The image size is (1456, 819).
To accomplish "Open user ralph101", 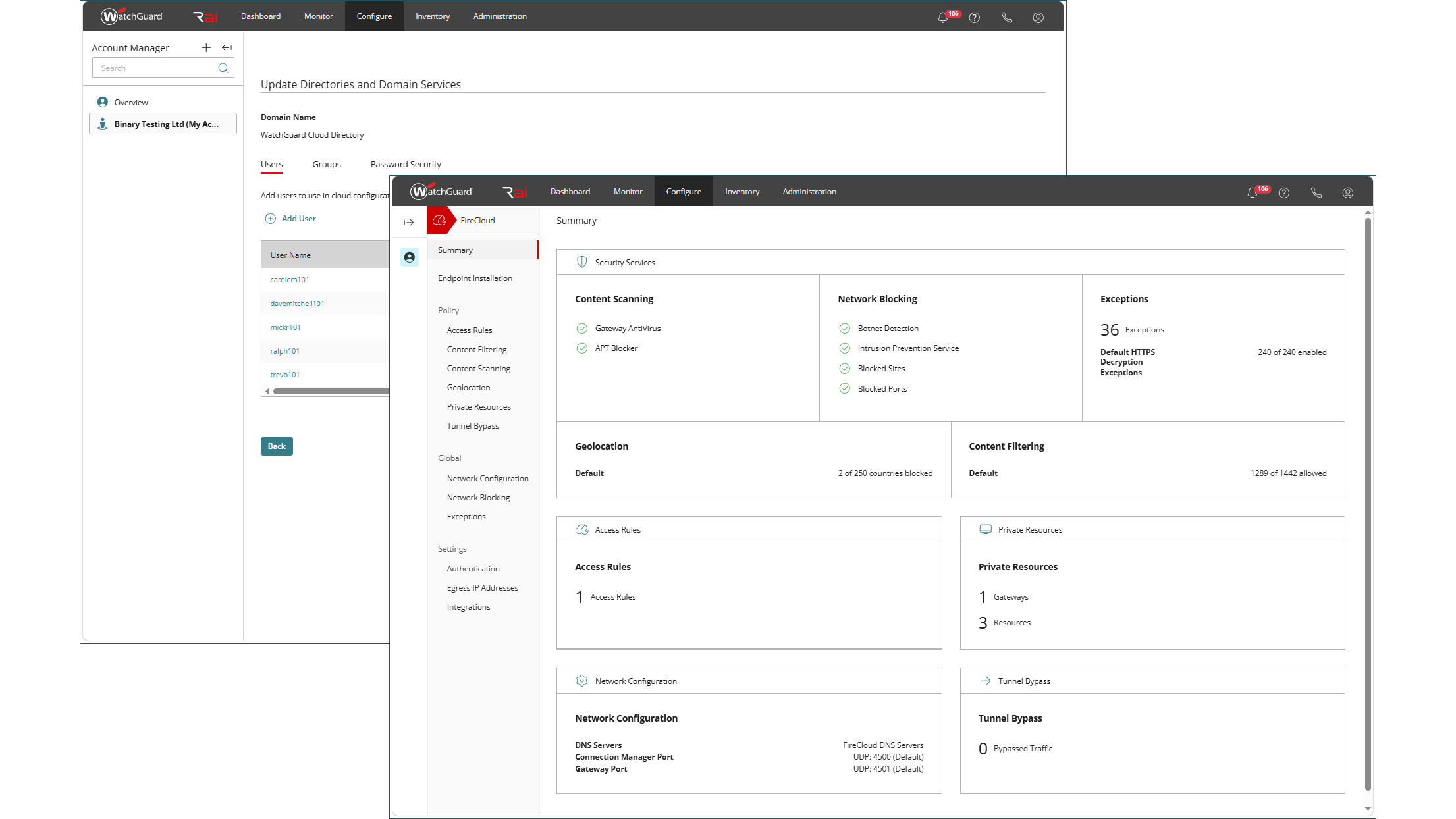I will point(284,351).
